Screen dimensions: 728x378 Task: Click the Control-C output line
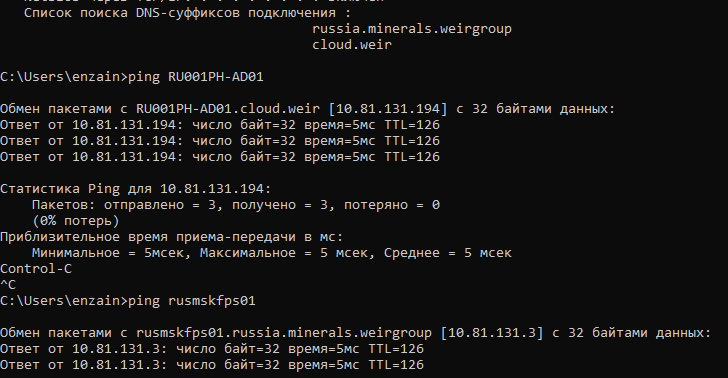pos(36,269)
